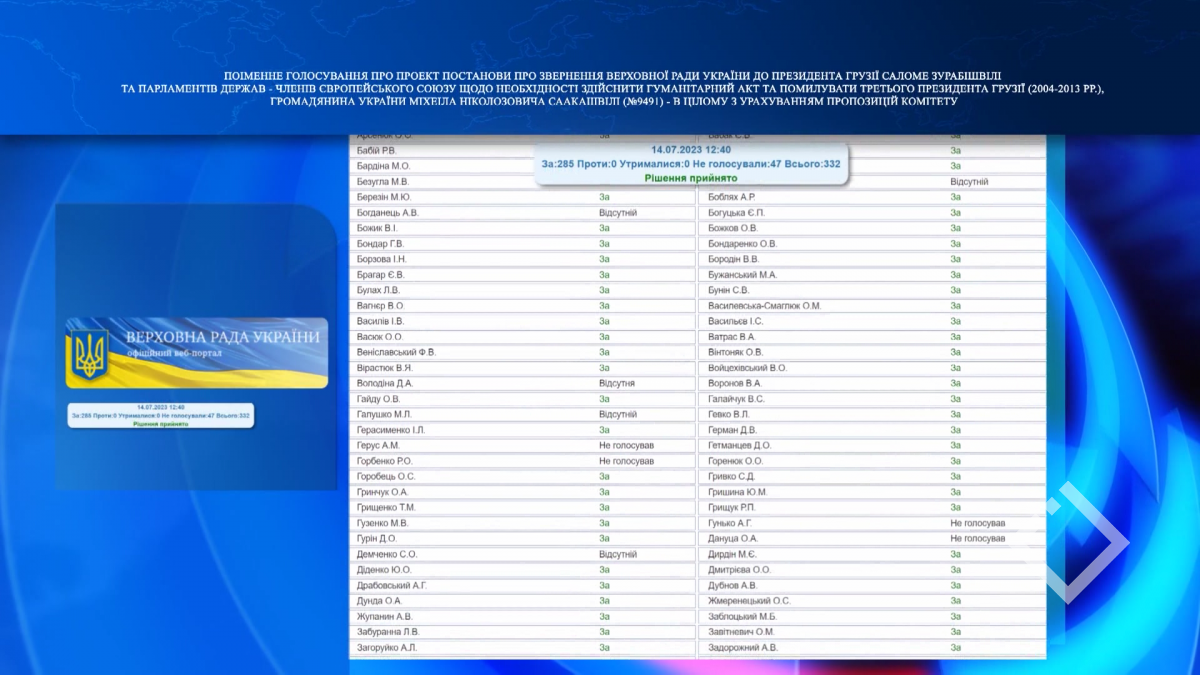Click deputy Безугла М.В. name
Viewport: 1200px width, 675px height.
click(x=382, y=182)
